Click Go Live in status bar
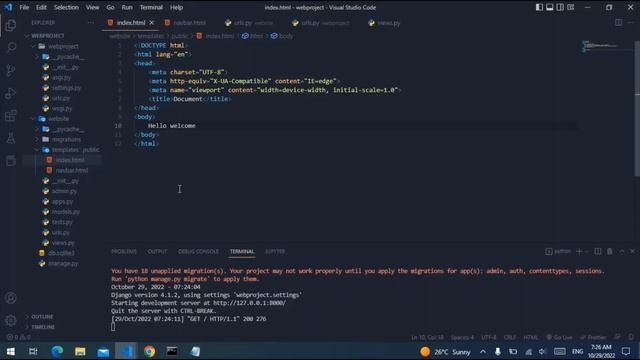 (560, 337)
